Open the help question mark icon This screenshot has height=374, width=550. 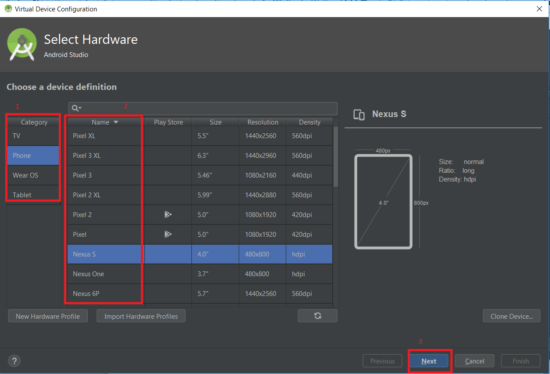tap(14, 361)
